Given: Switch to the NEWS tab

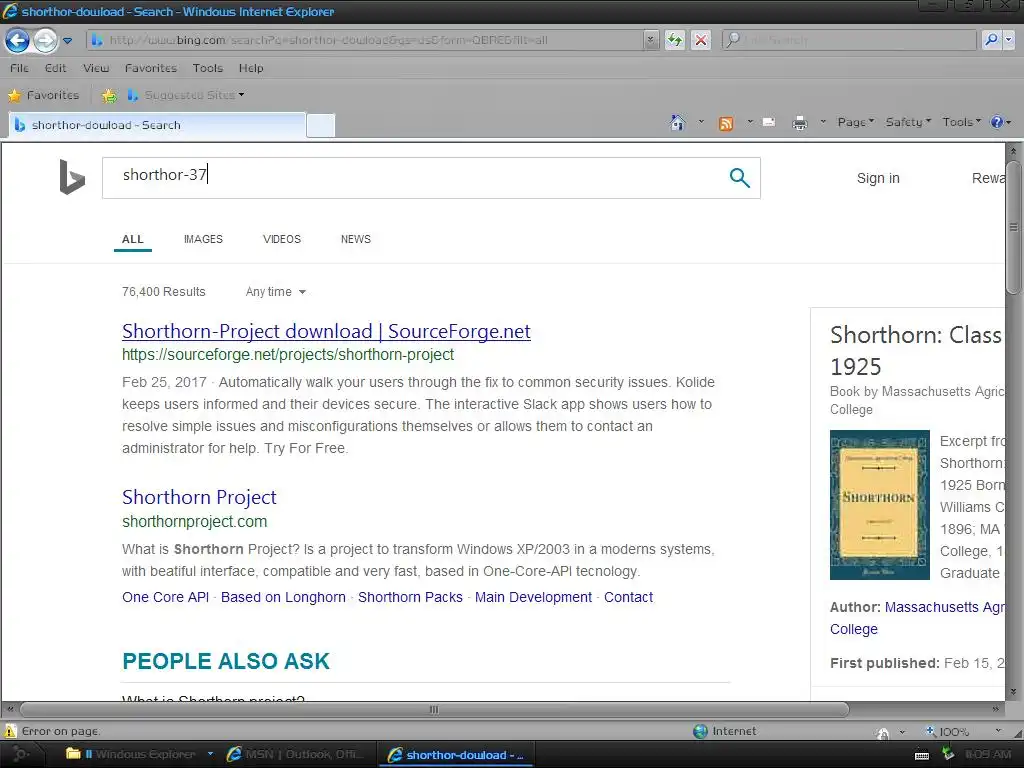Looking at the screenshot, I should [356, 239].
